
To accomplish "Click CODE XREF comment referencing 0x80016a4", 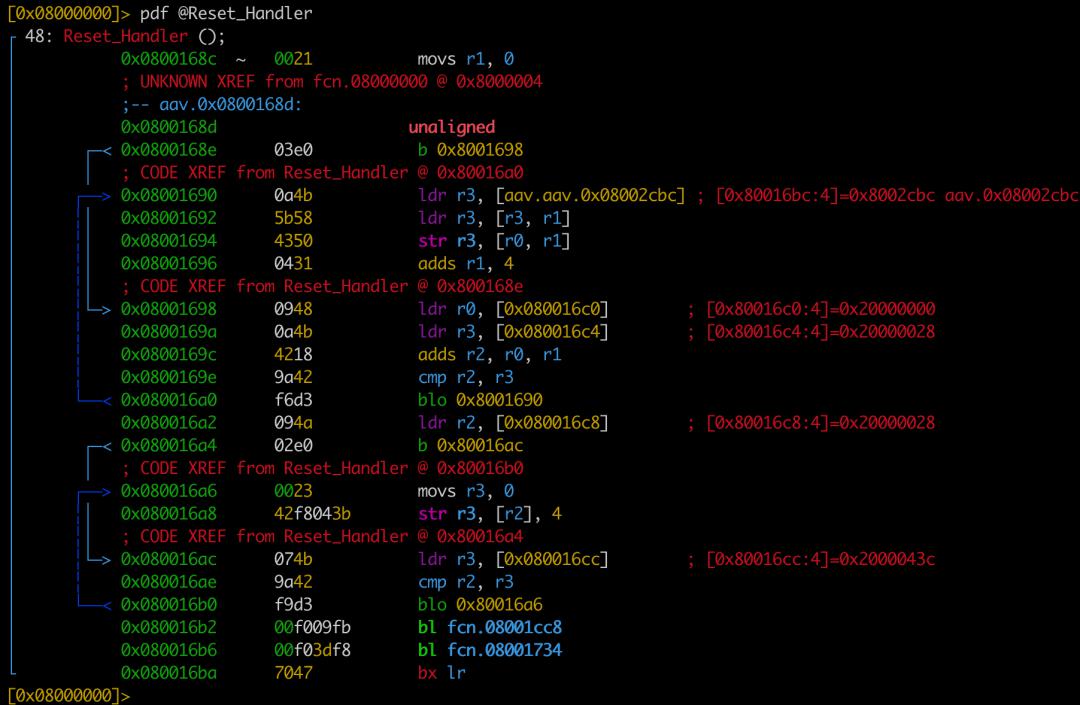I will click(x=322, y=536).
